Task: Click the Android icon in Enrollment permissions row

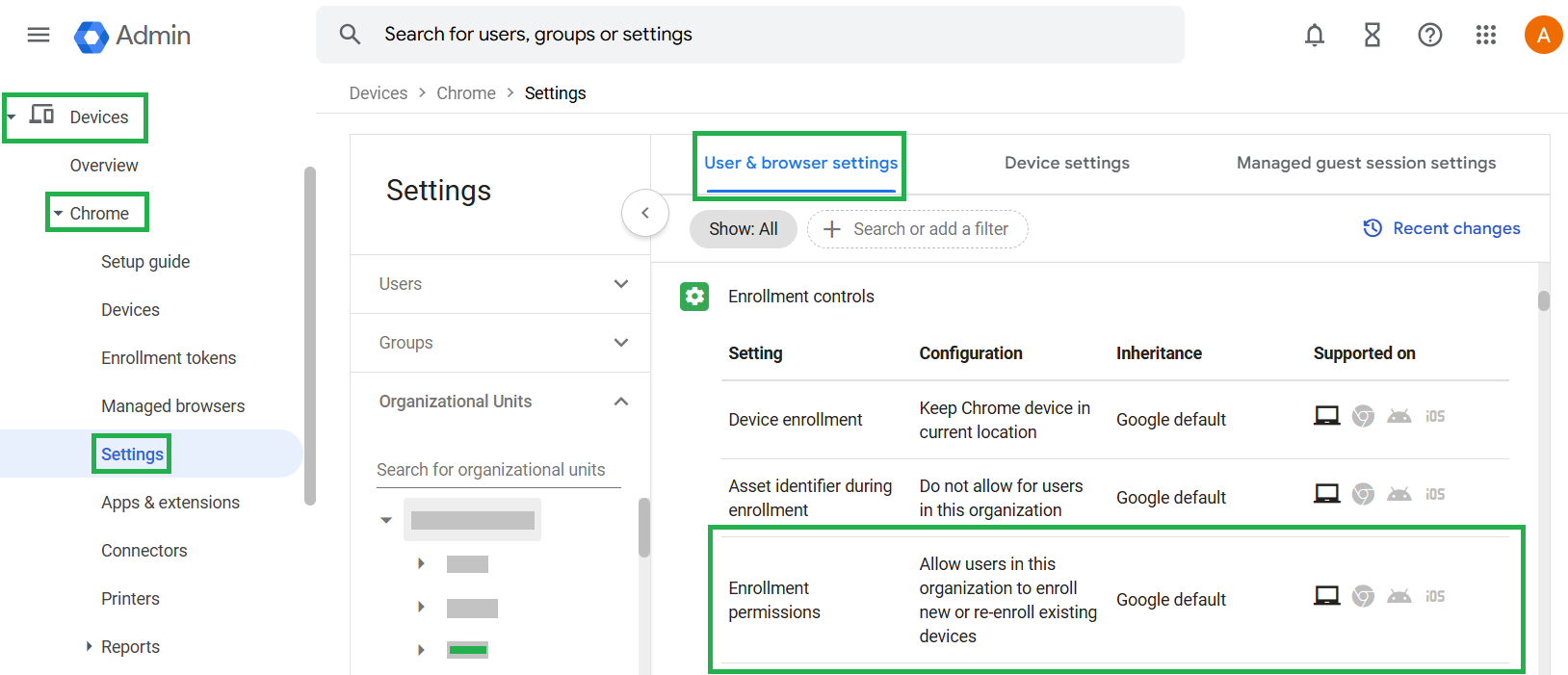Action: click(1399, 596)
